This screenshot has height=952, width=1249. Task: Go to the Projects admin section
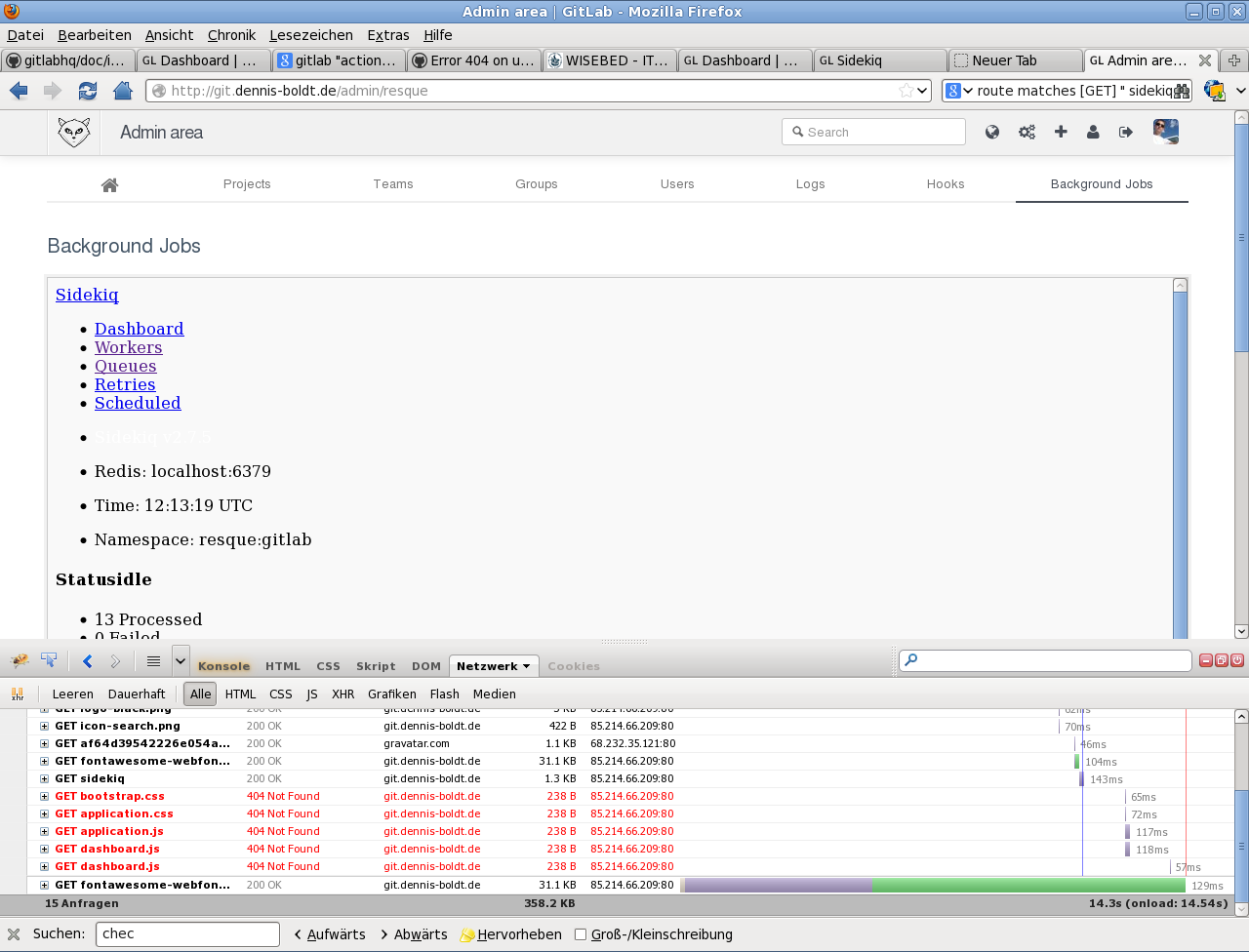247,184
